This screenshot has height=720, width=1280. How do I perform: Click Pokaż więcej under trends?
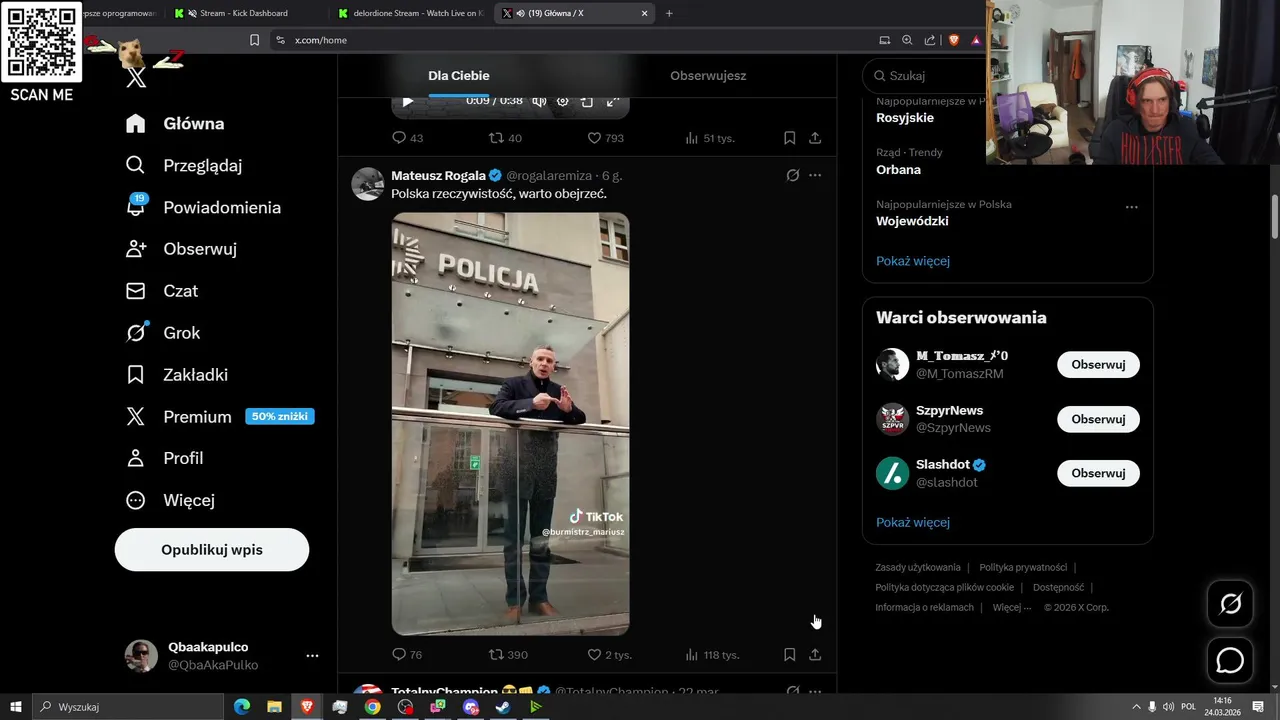click(x=913, y=261)
